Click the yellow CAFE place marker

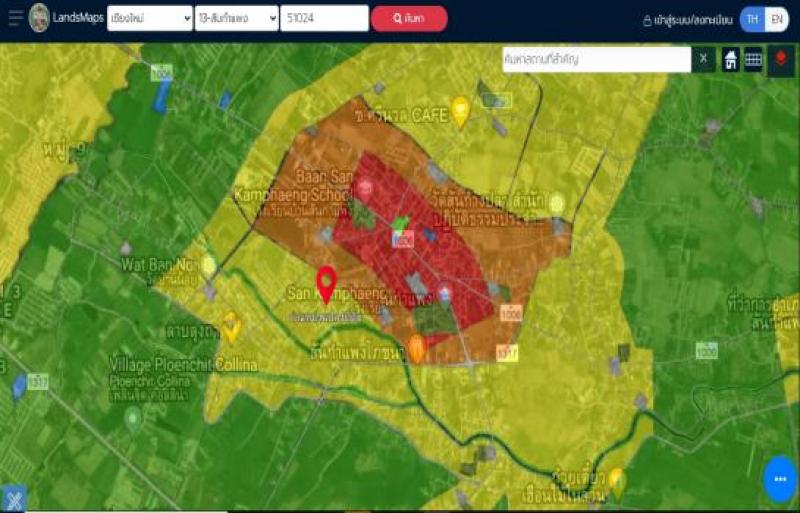460,110
